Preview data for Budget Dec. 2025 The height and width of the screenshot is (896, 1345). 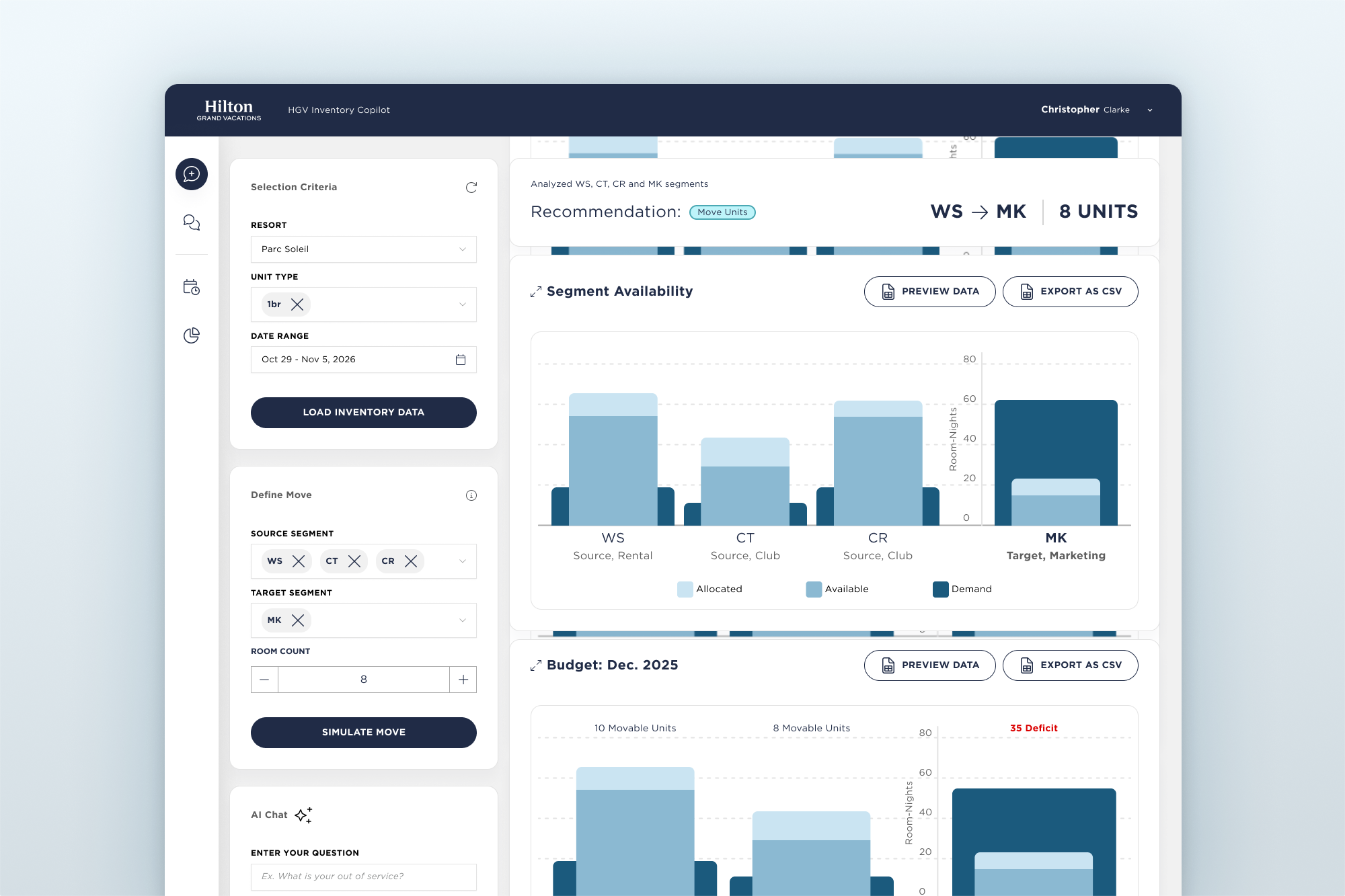coord(929,665)
